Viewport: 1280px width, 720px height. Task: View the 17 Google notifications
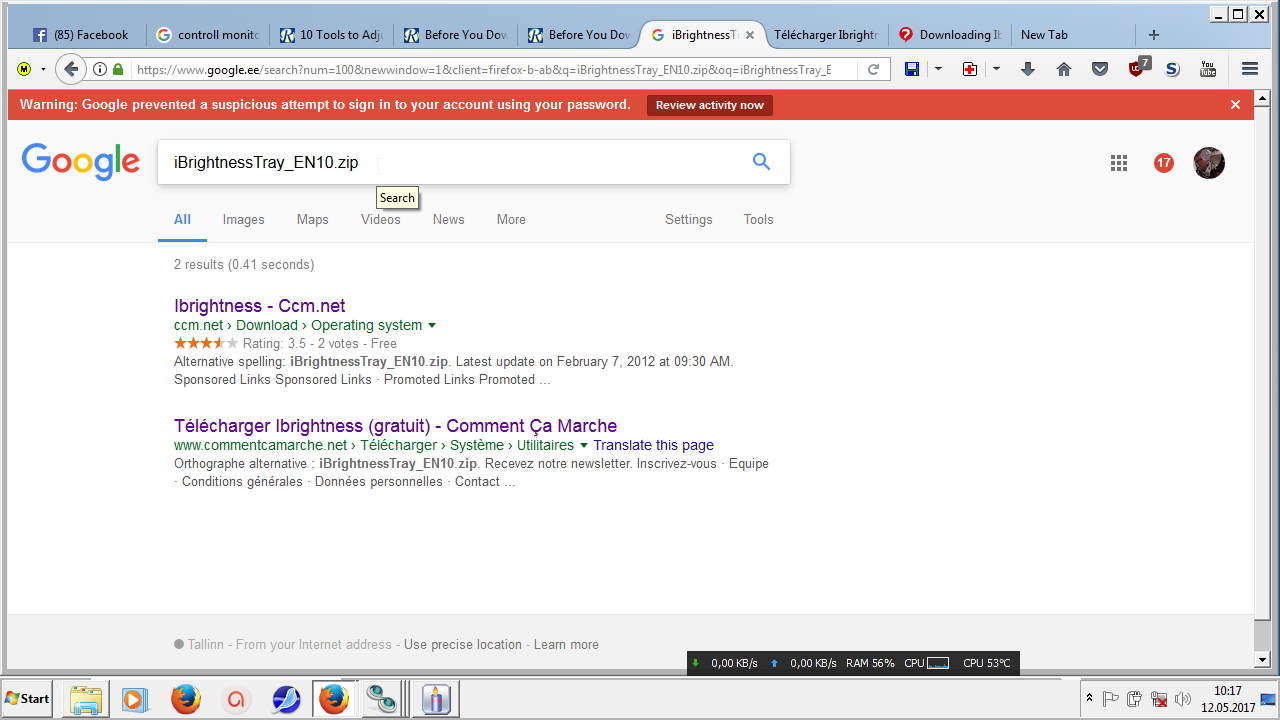tap(1164, 163)
